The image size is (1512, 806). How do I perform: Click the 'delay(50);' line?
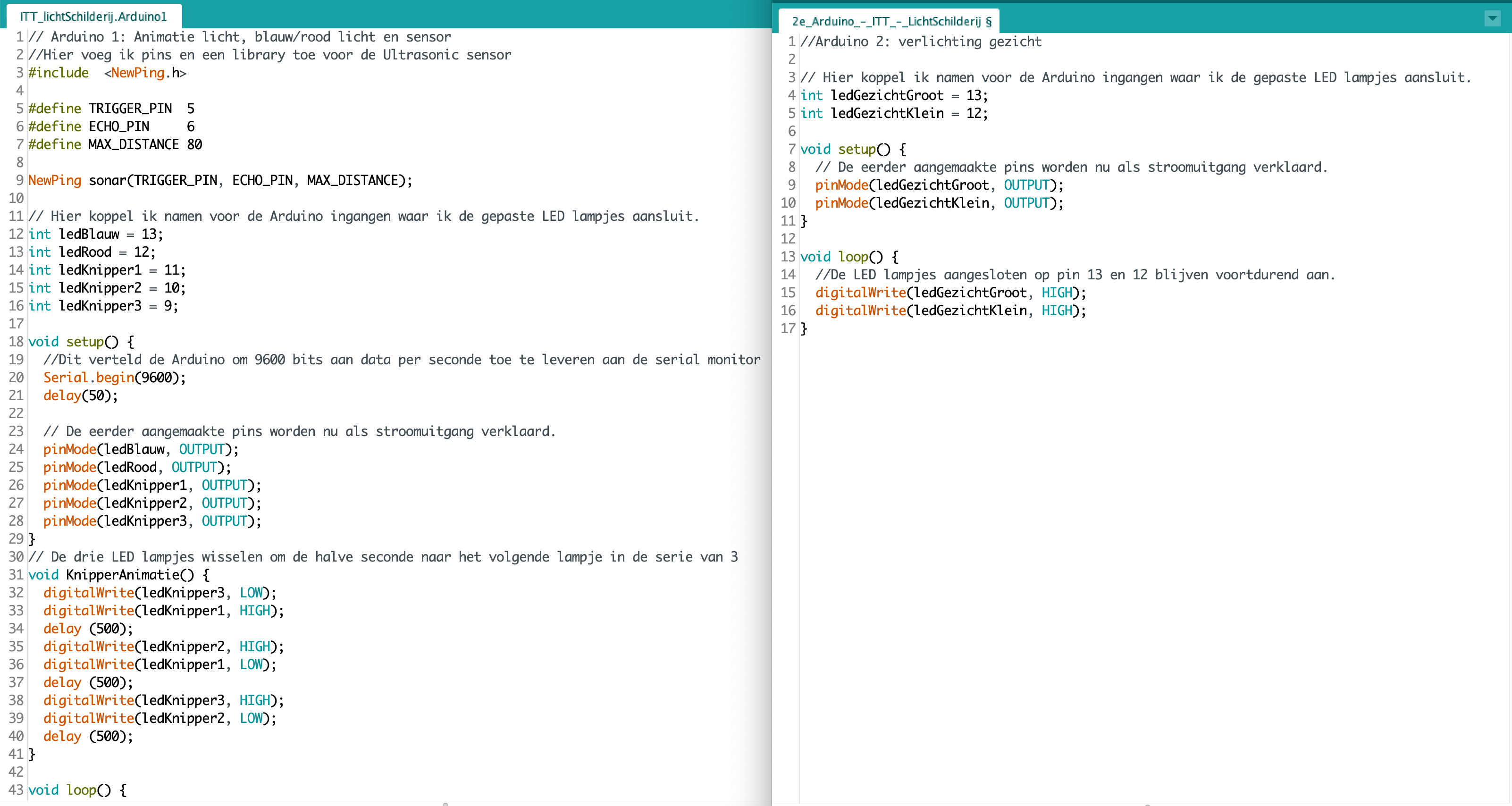click(x=80, y=395)
